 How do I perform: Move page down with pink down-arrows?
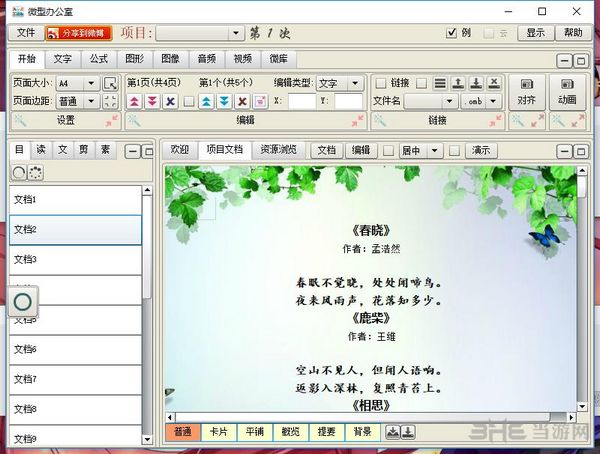(152, 101)
